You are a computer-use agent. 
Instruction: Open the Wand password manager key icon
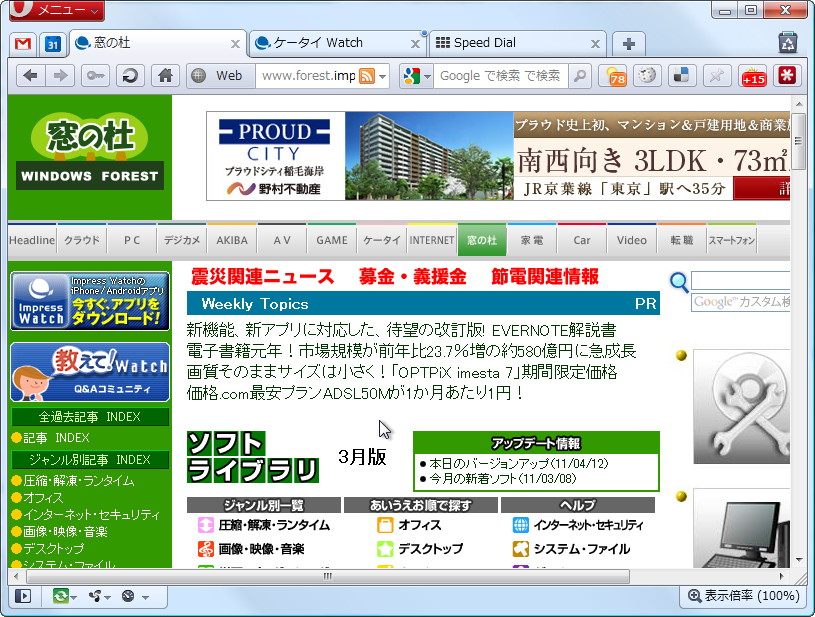[94, 76]
